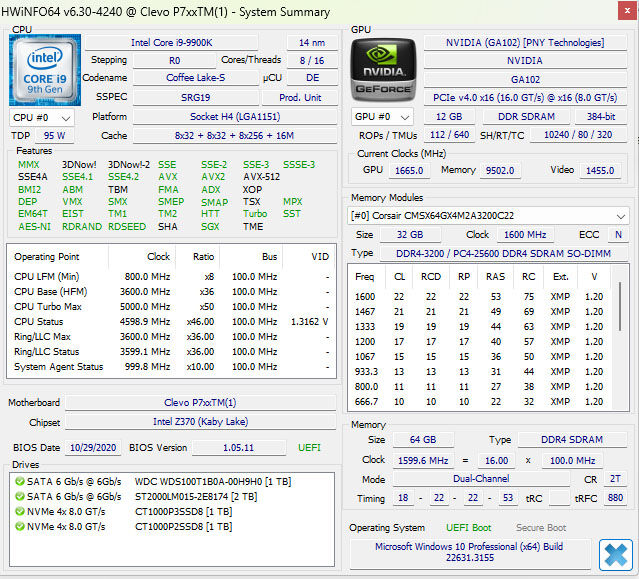639x579 pixels.
Task: Click the 12 GB GPU memory value
Action: point(449,117)
